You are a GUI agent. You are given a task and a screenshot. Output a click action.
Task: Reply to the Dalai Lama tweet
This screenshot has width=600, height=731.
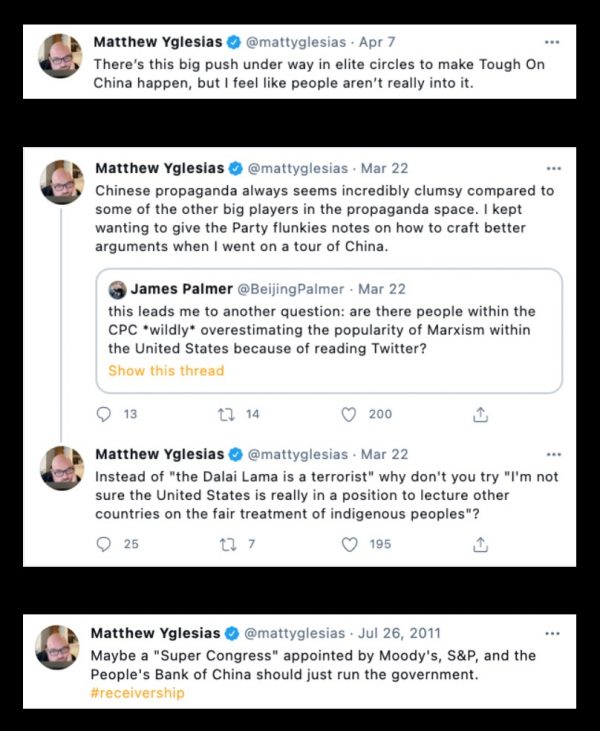[x=104, y=544]
